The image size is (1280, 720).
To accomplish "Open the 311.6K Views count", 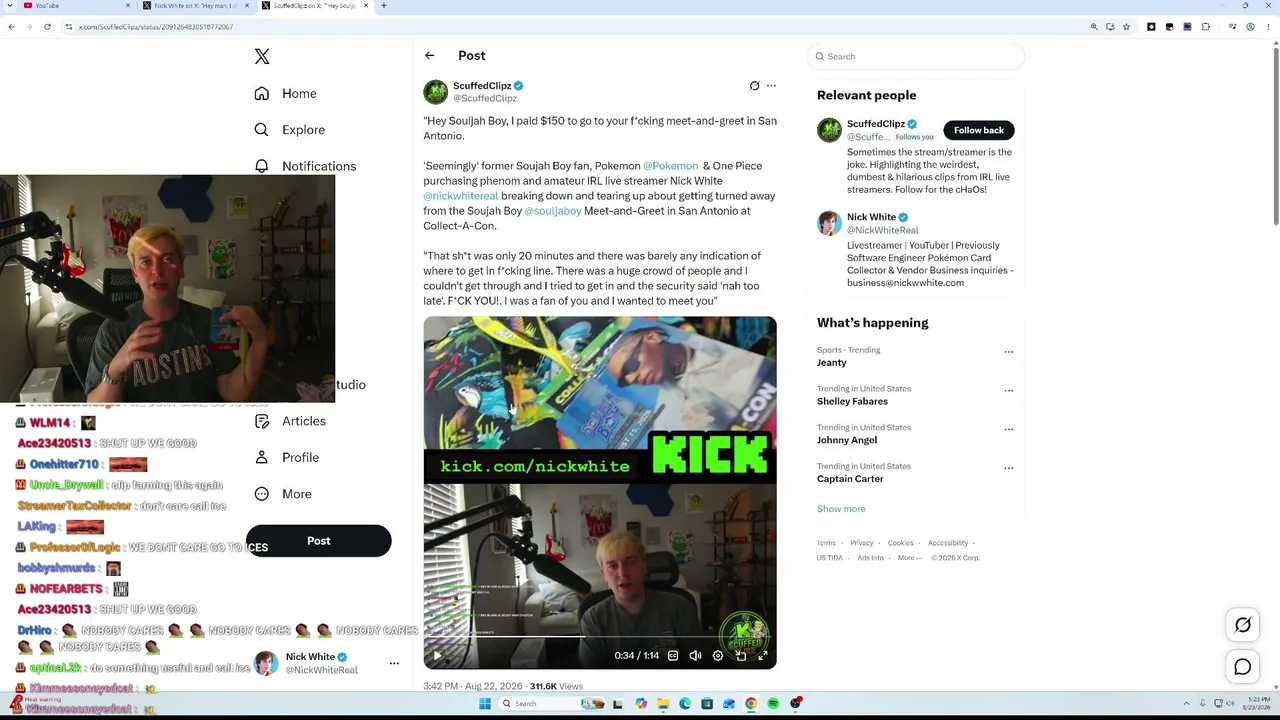I will click(556, 687).
